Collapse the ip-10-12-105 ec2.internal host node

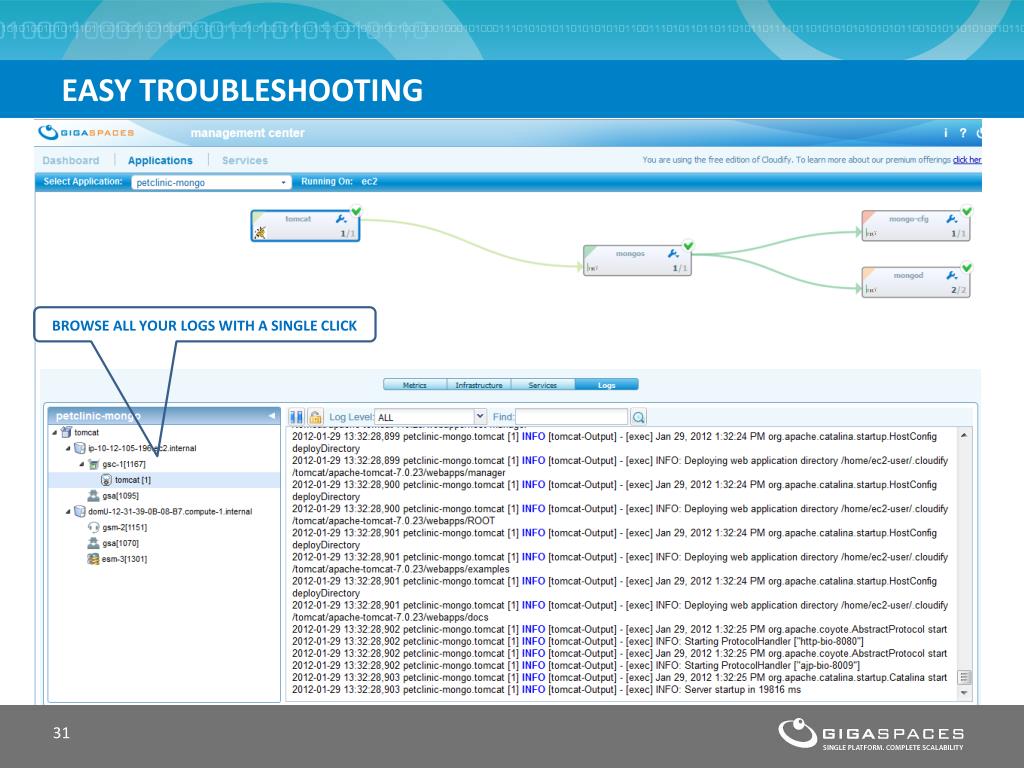[x=68, y=449]
